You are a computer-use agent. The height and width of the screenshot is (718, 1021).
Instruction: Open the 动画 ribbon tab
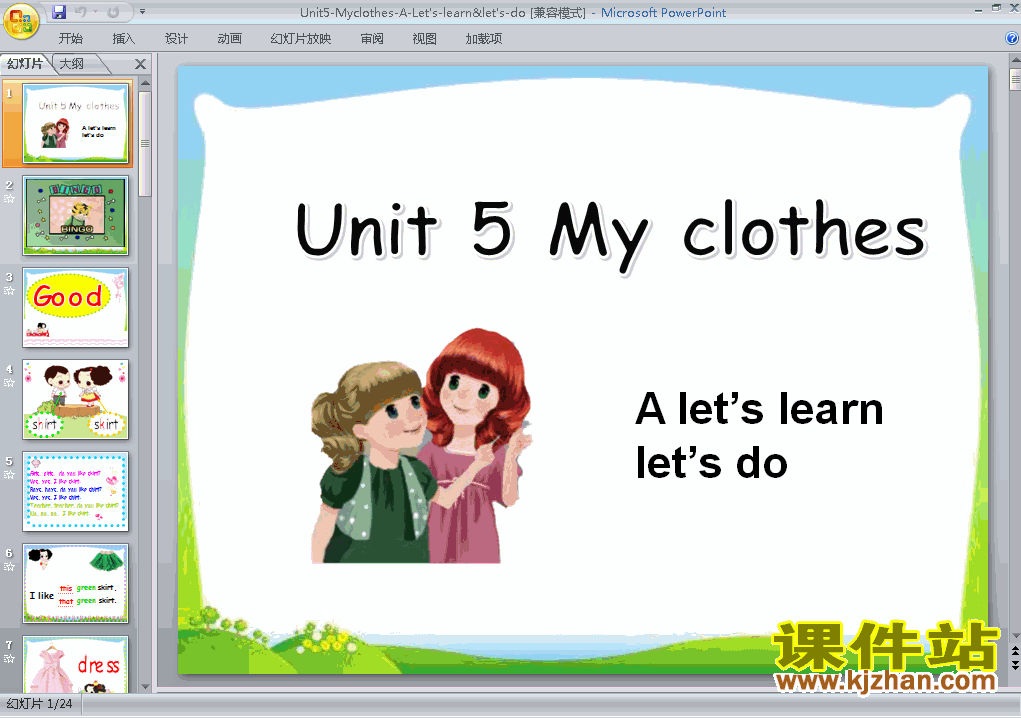click(x=229, y=38)
